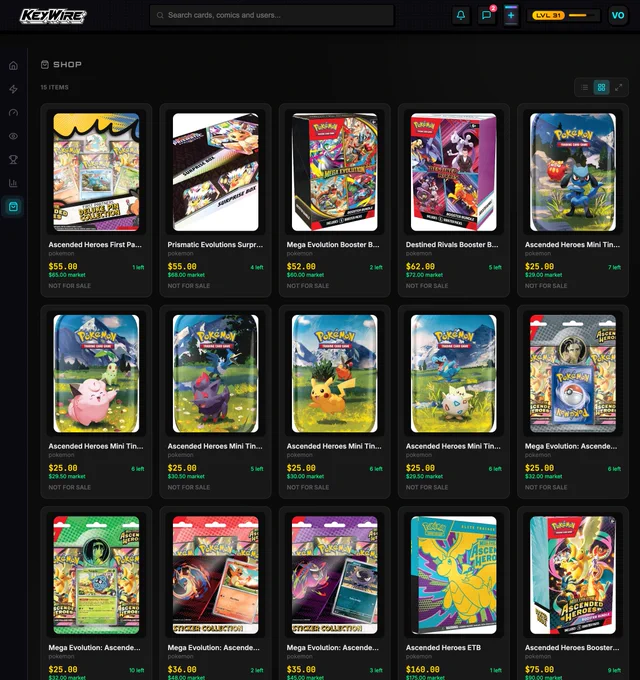Screen dimensions: 640x680
Task: Open the lightning bolt sidebar icon
Action: tap(13, 89)
